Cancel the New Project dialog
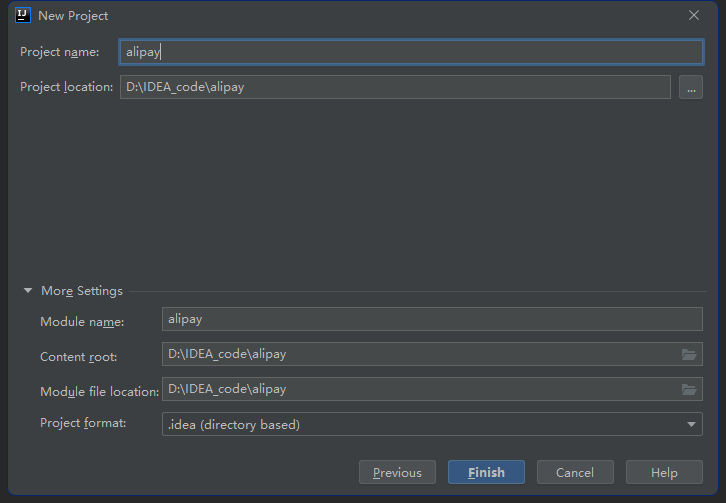726x503 pixels. (575, 472)
